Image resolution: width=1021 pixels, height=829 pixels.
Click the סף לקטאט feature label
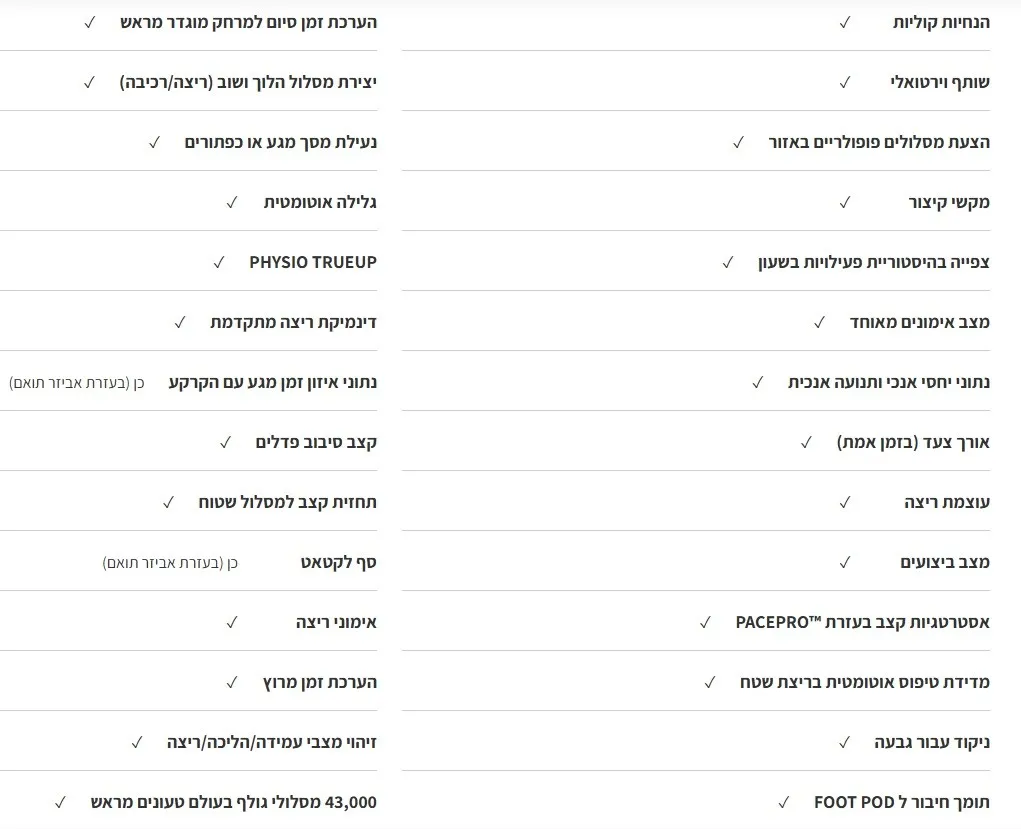tap(339, 562)
